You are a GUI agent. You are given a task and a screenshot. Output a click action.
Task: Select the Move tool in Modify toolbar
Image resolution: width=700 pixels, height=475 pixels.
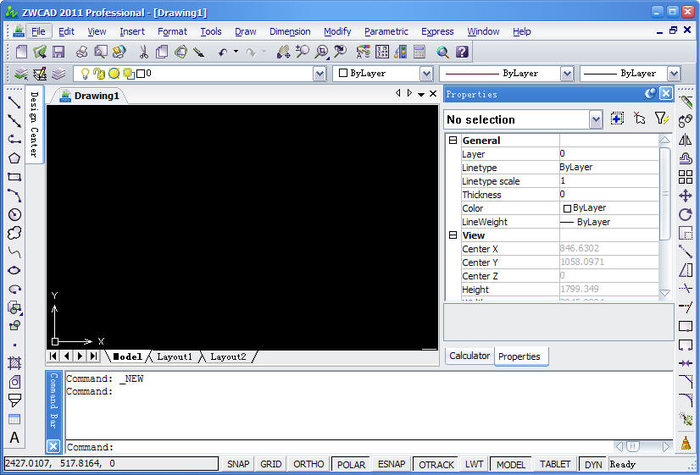tap(685, 196)
